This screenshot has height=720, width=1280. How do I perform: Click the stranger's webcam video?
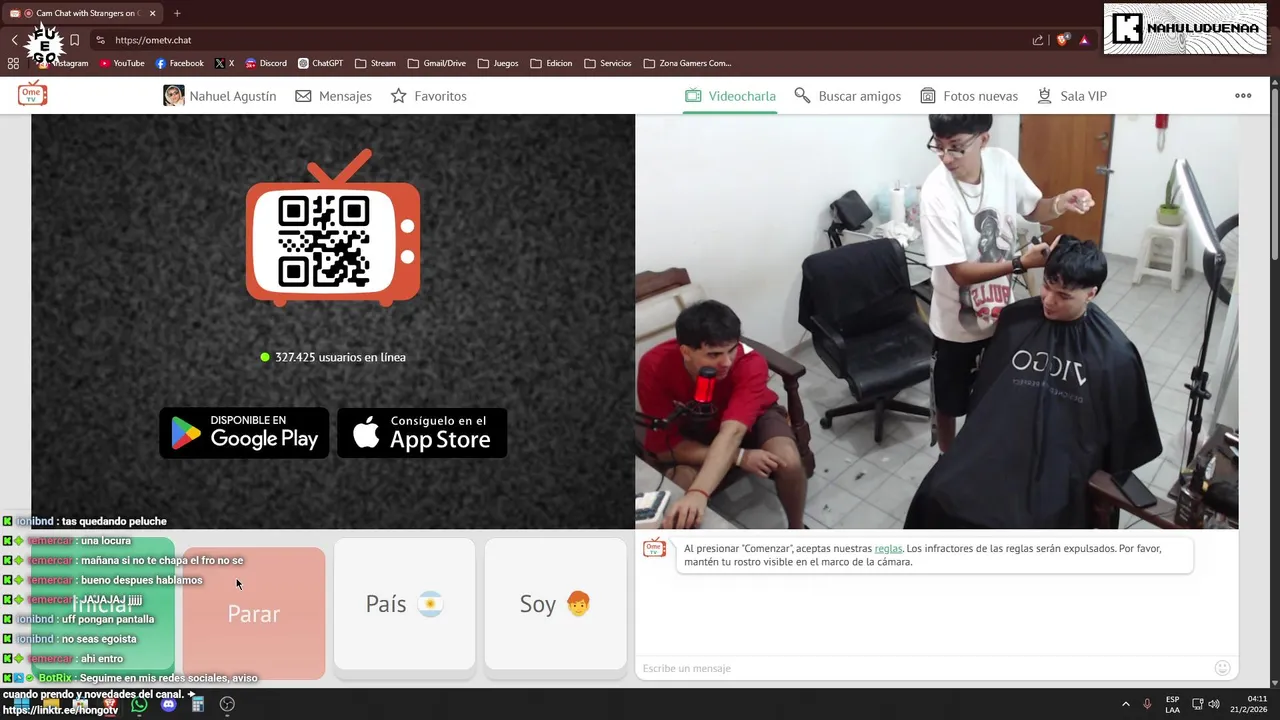937,321
